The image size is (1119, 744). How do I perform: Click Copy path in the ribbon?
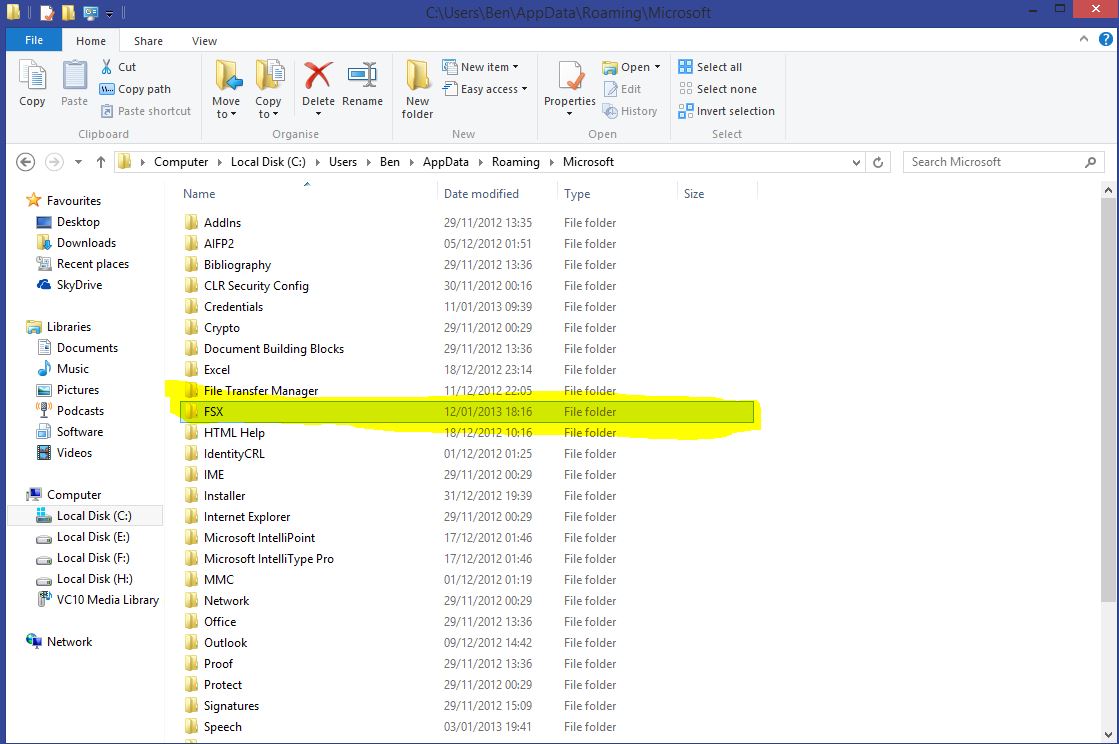(x=135, y=89)
